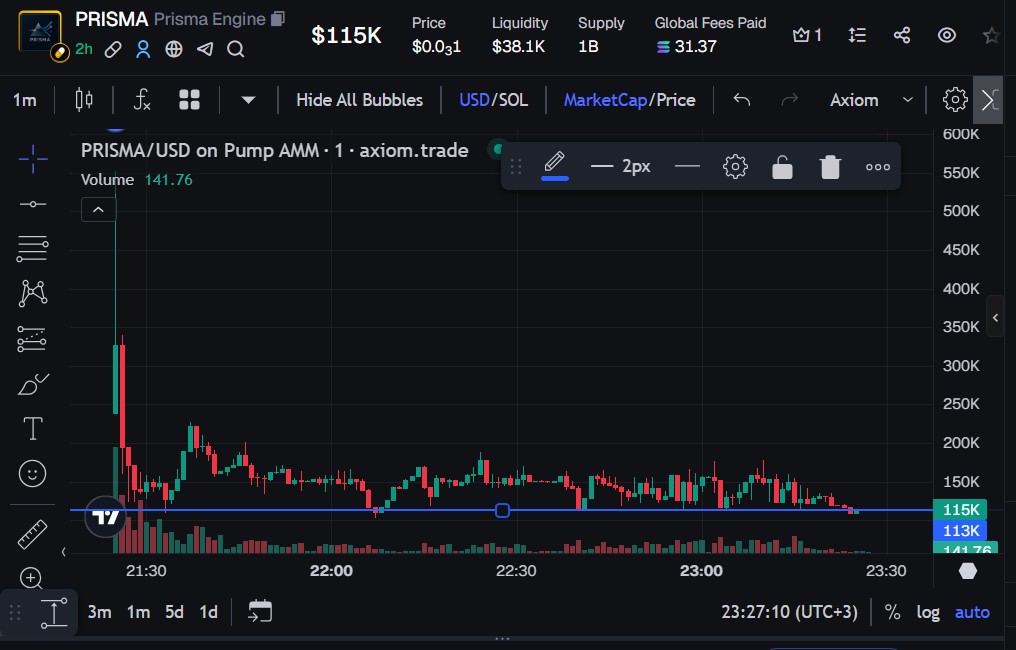Activate the ruler measure tool
This screenshot has height=650, width=1016.
[32, 534]
